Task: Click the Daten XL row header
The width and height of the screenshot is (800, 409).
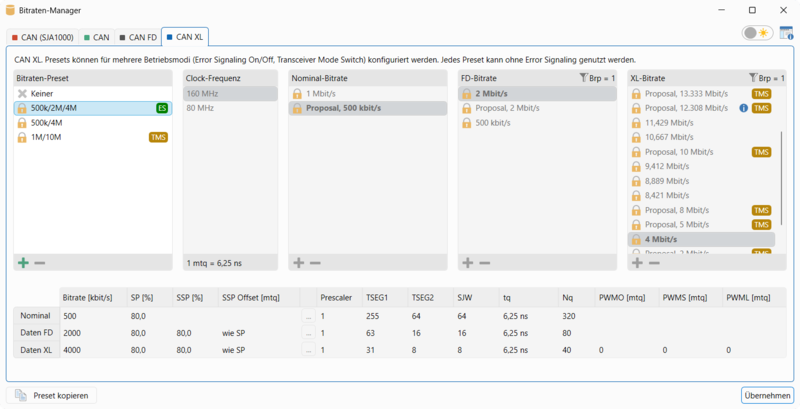Action: 36,350
